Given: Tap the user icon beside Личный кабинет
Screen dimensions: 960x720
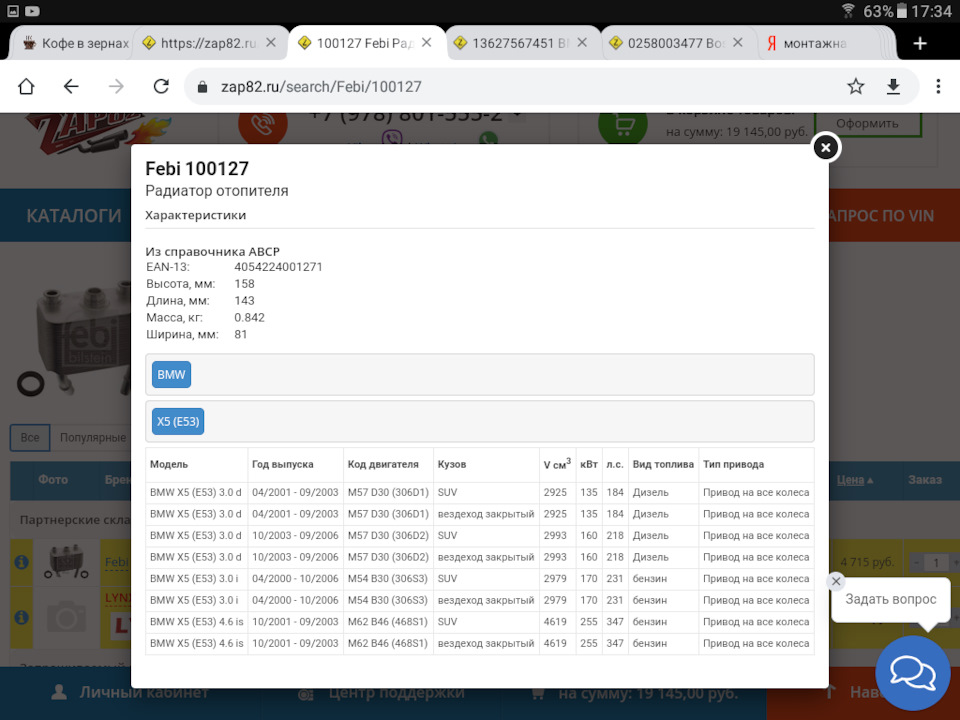Looking at the screenshot, I should click(x=59, y=692).
